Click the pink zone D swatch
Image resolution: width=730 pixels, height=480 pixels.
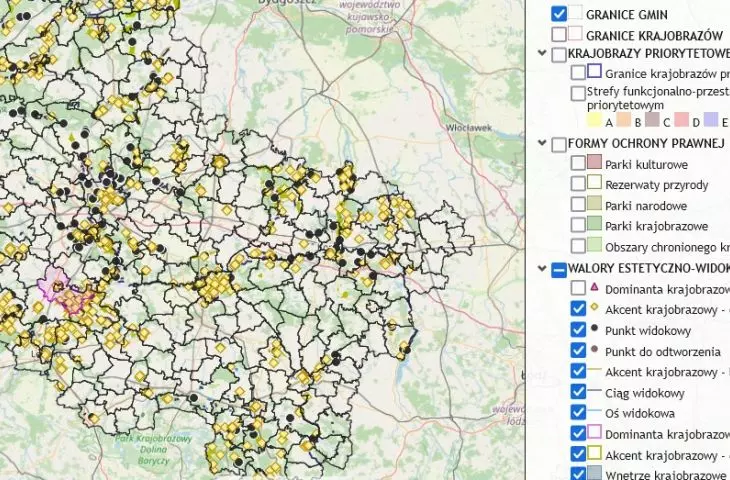click(x=682, y=120)
